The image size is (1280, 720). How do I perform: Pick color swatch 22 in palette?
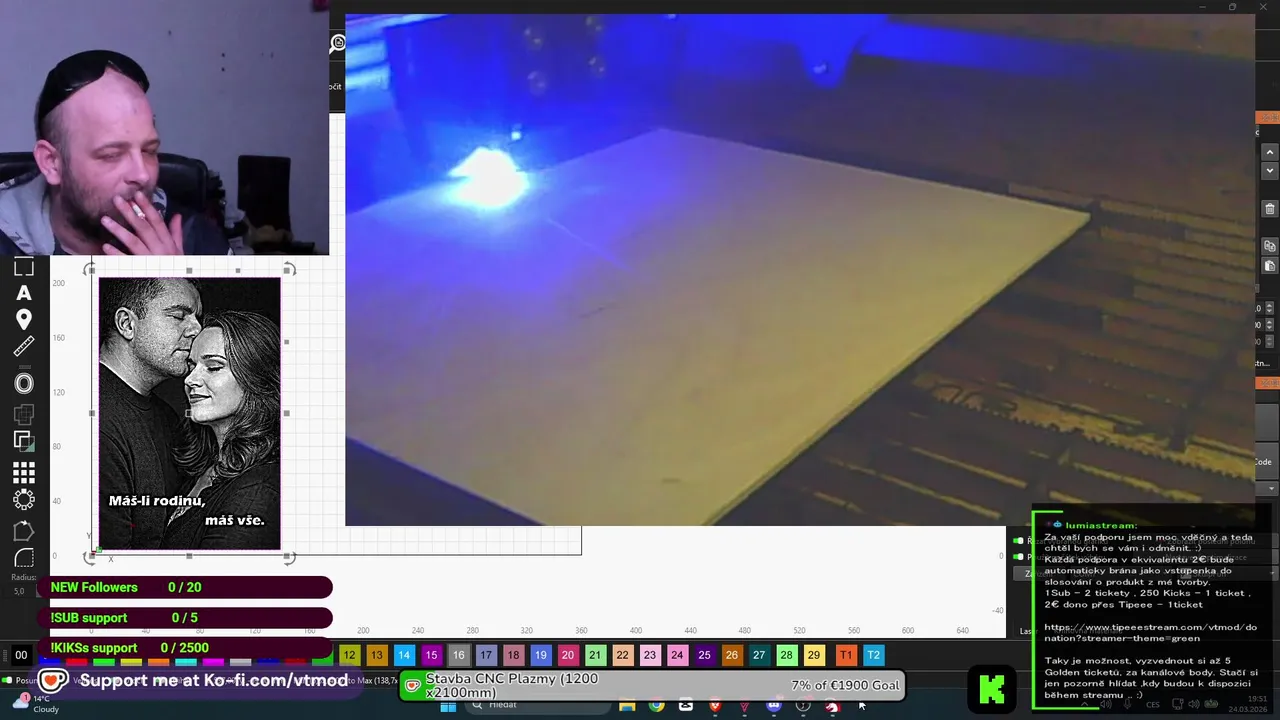tap(622, 655)
